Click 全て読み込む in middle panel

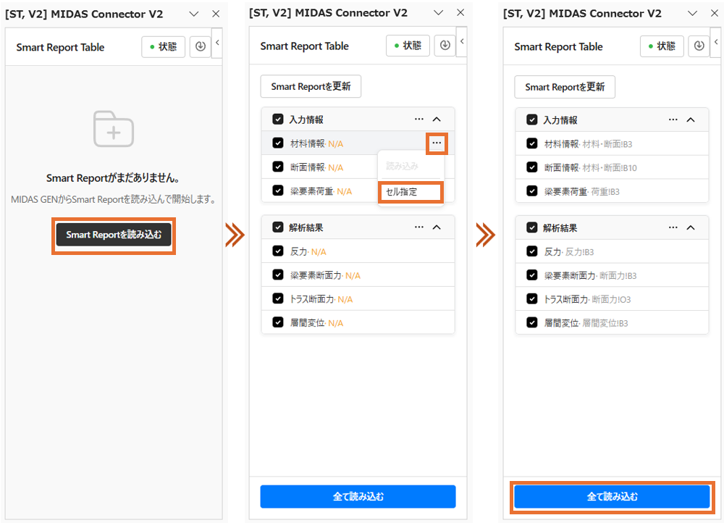(x=358, y=497)
